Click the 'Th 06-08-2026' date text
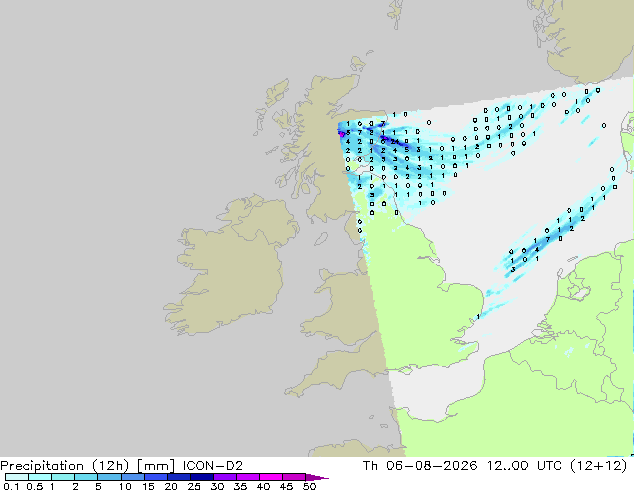Screen dimensions: 634x490 click(x=420, y=466)
